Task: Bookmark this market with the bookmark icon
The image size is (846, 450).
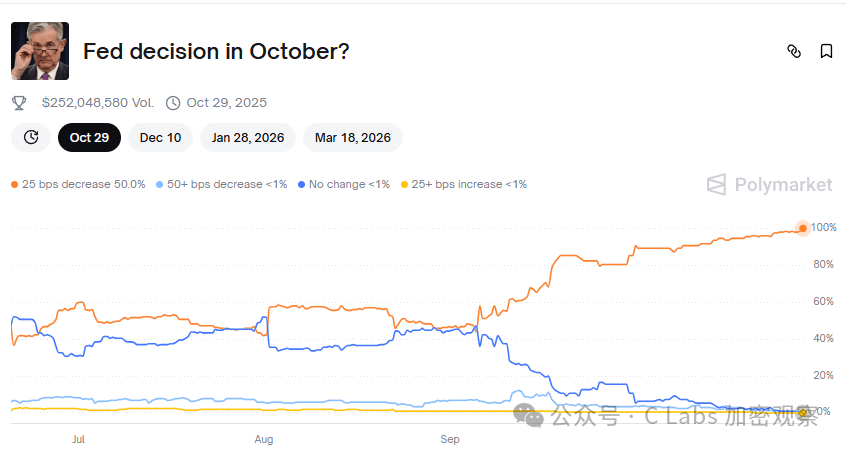Action: click(x=826, y=51)
